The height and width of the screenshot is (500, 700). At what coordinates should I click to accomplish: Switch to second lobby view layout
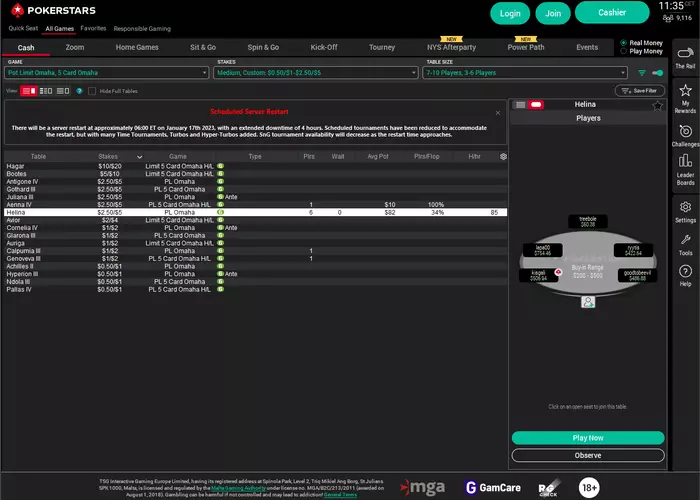coord(46,91)
